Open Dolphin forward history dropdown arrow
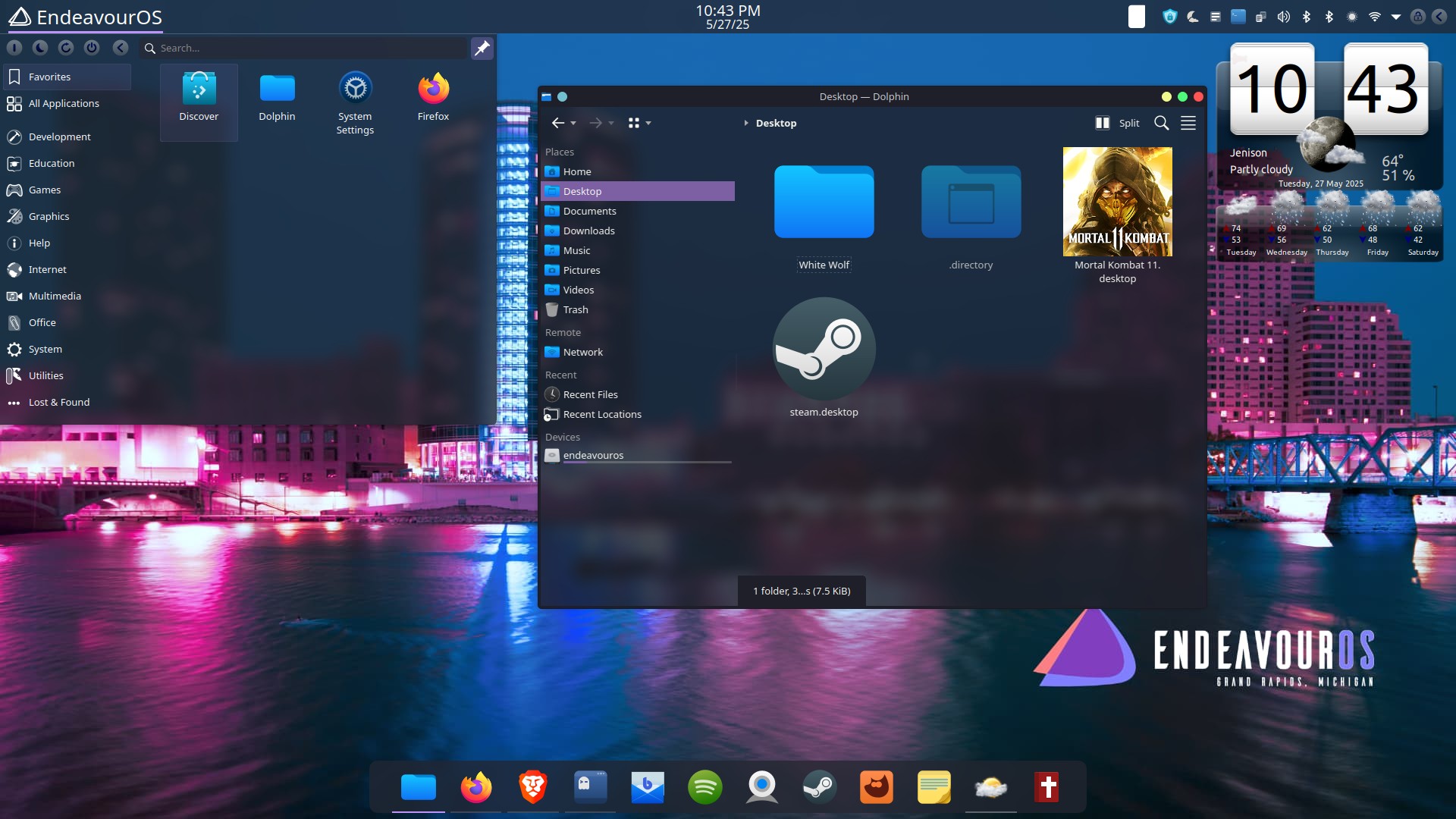This screenshot has height=819, width=1456. [611, 123]
